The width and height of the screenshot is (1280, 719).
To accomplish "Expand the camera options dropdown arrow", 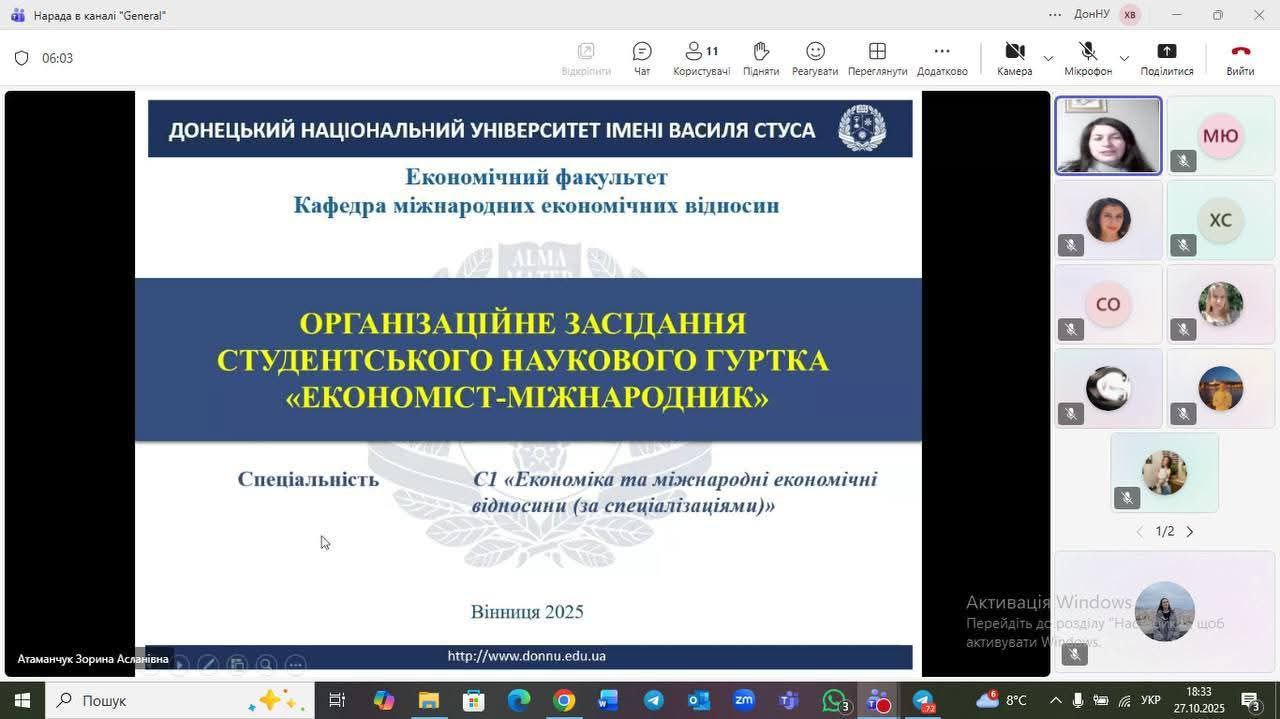I will (1048, 58).
